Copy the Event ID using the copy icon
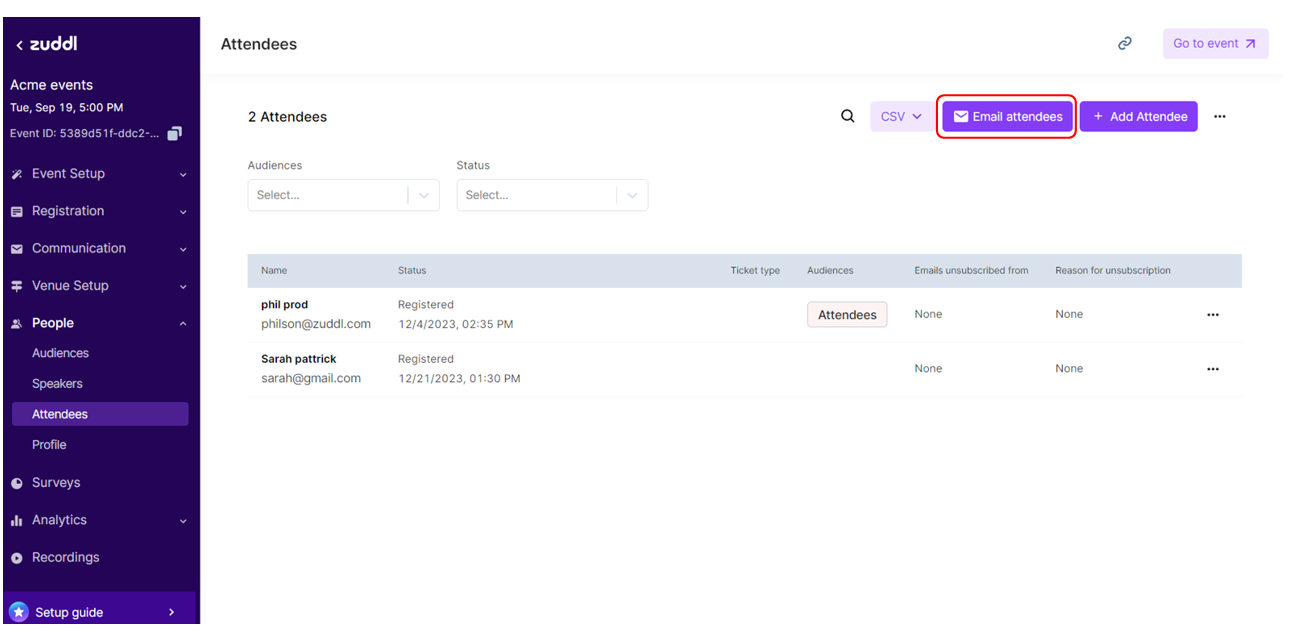1292x631 pixels. point(176,133)
